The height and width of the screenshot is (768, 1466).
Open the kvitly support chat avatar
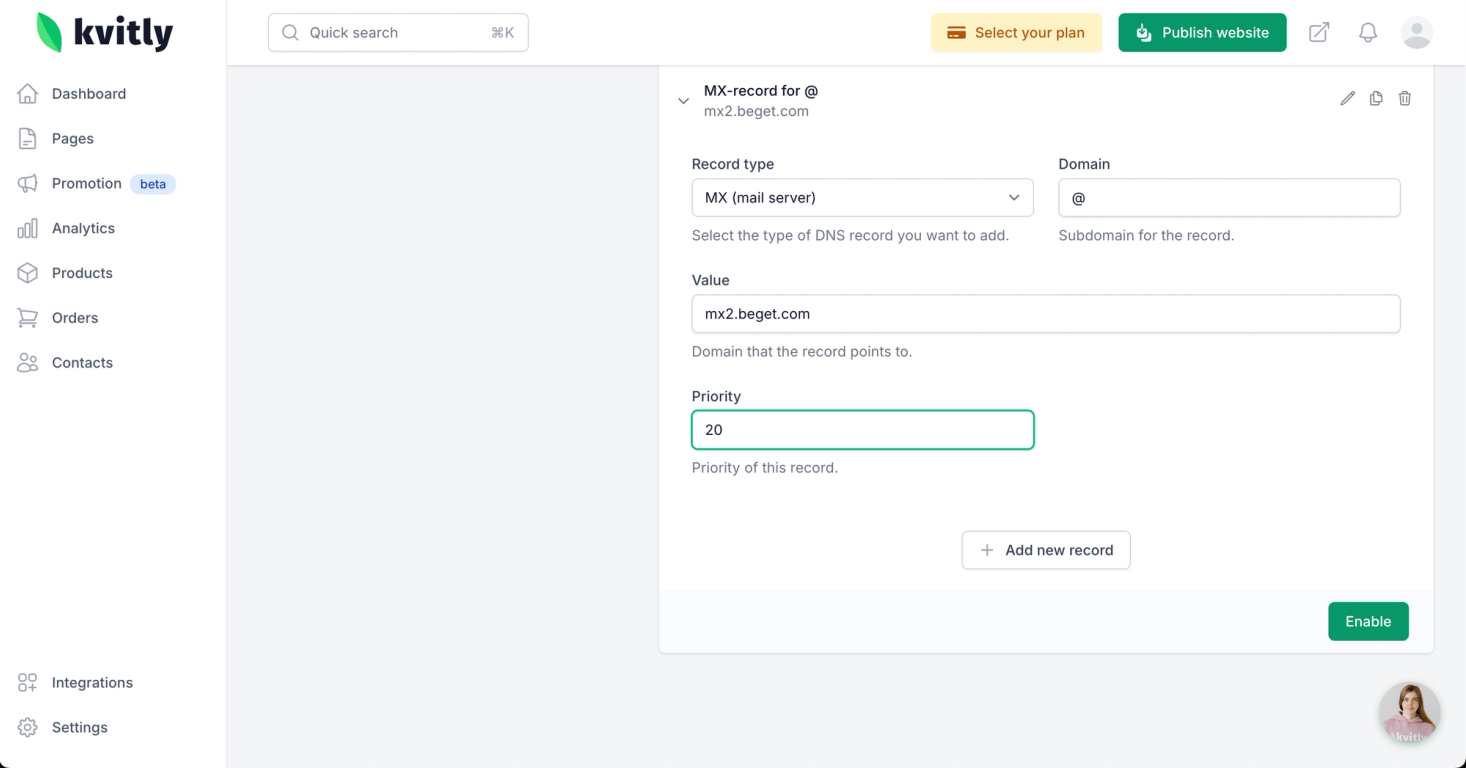[1409, 712]
